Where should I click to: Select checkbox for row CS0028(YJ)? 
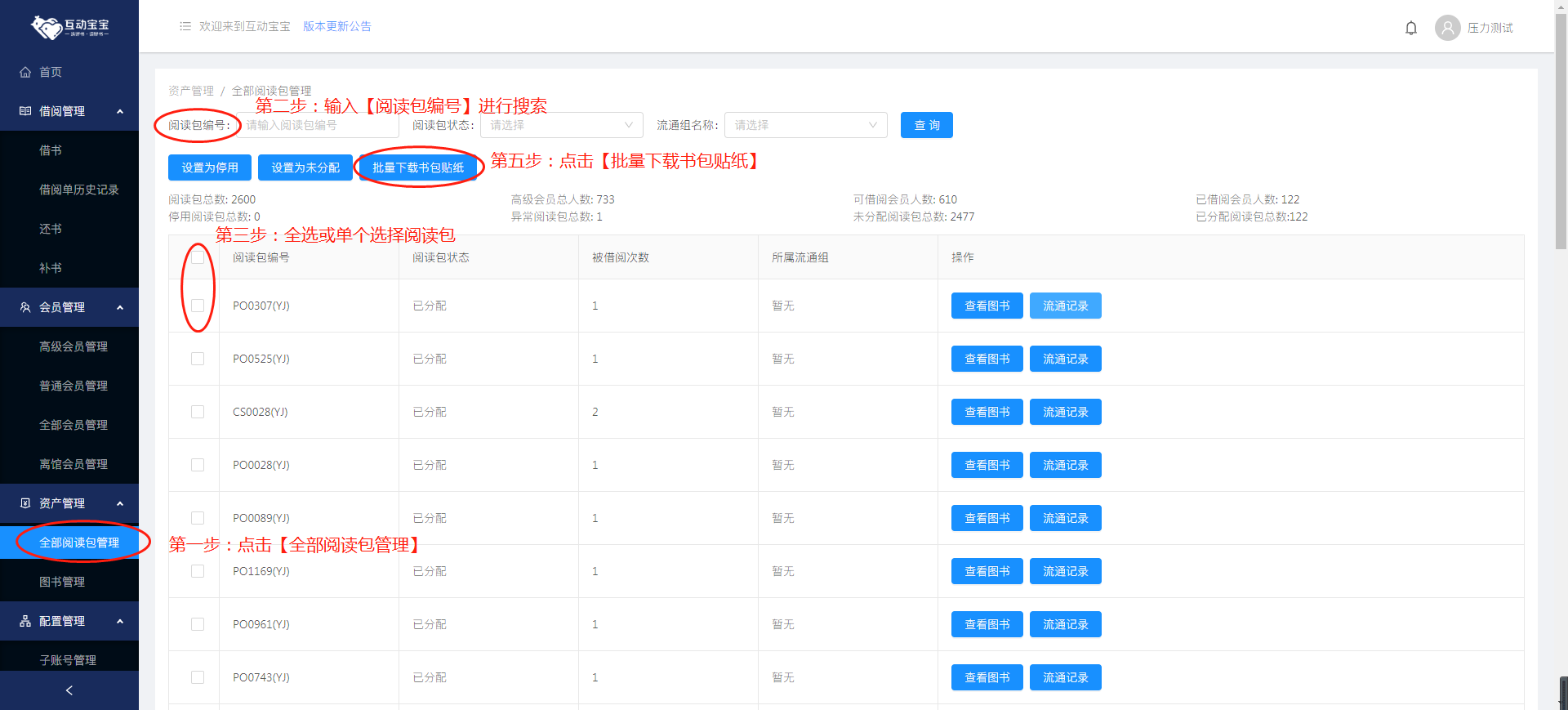pyautogui.click(x=198, y=412)
